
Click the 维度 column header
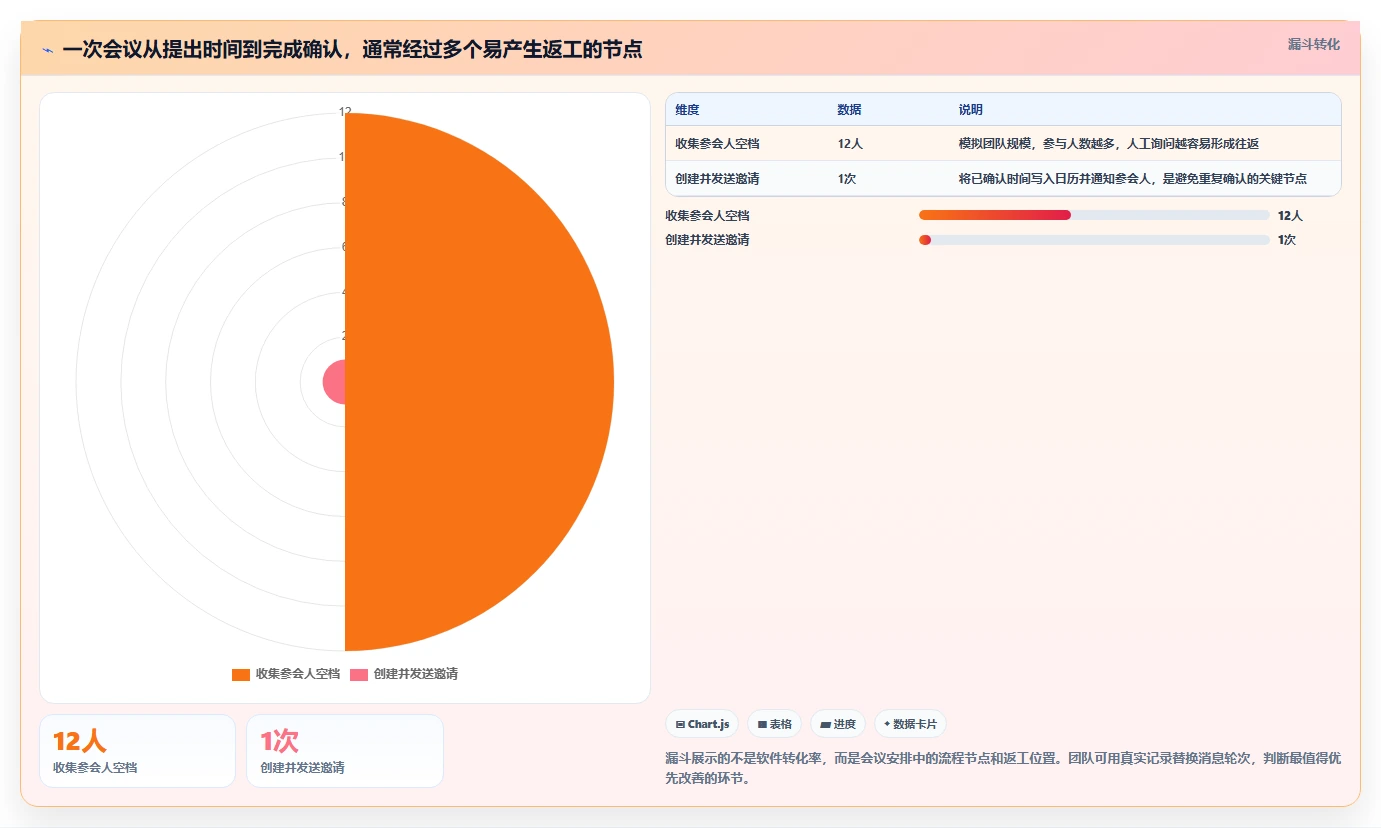click(x=688, y=110)
